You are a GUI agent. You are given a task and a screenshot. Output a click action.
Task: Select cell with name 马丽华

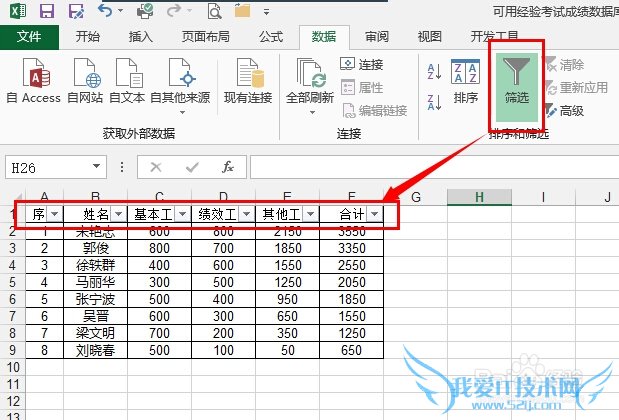96,282
